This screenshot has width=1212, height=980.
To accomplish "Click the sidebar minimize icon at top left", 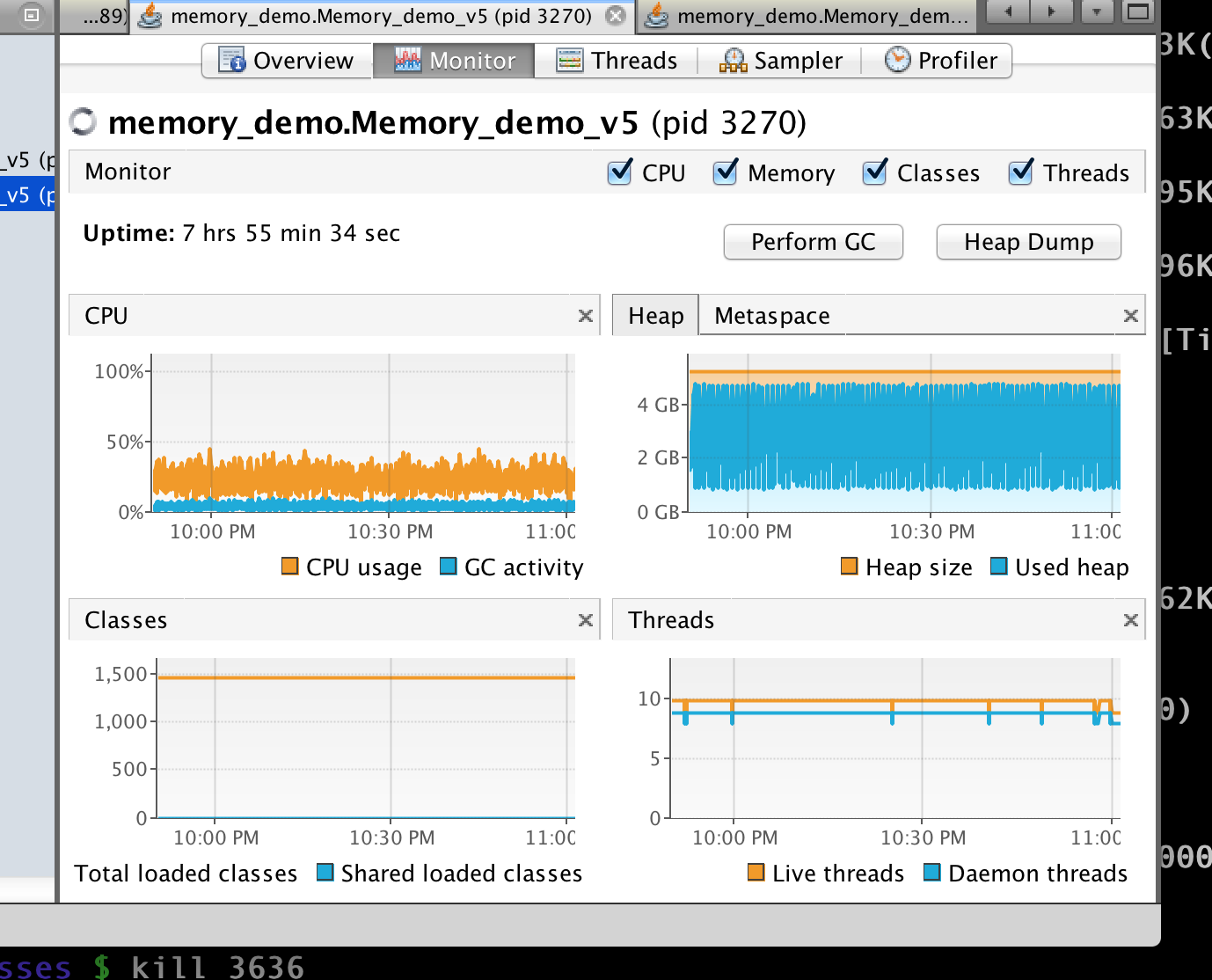I will click(31, 15).
